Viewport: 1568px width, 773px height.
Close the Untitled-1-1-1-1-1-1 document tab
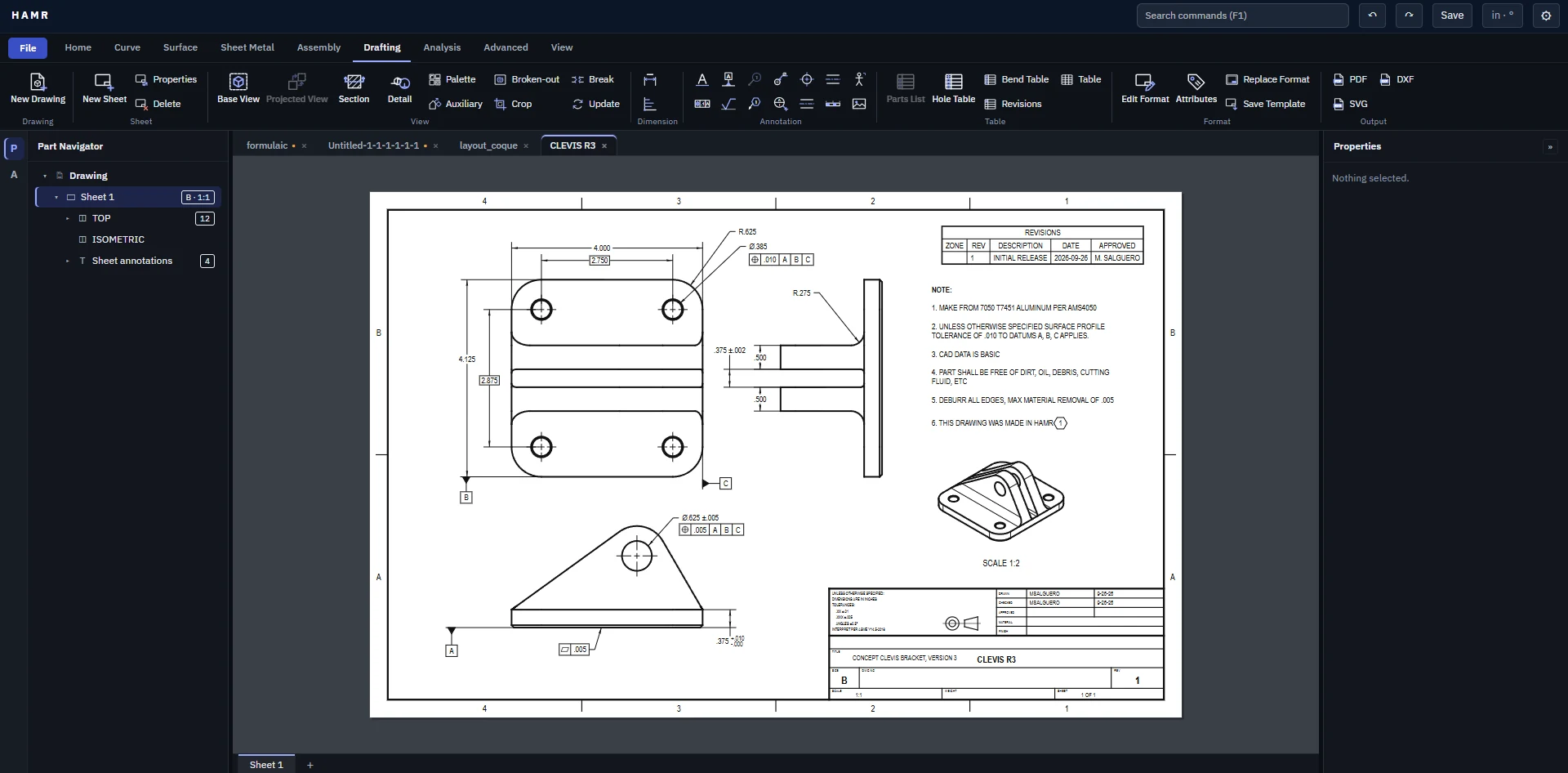pyautogui.click(x=435, y=146)
